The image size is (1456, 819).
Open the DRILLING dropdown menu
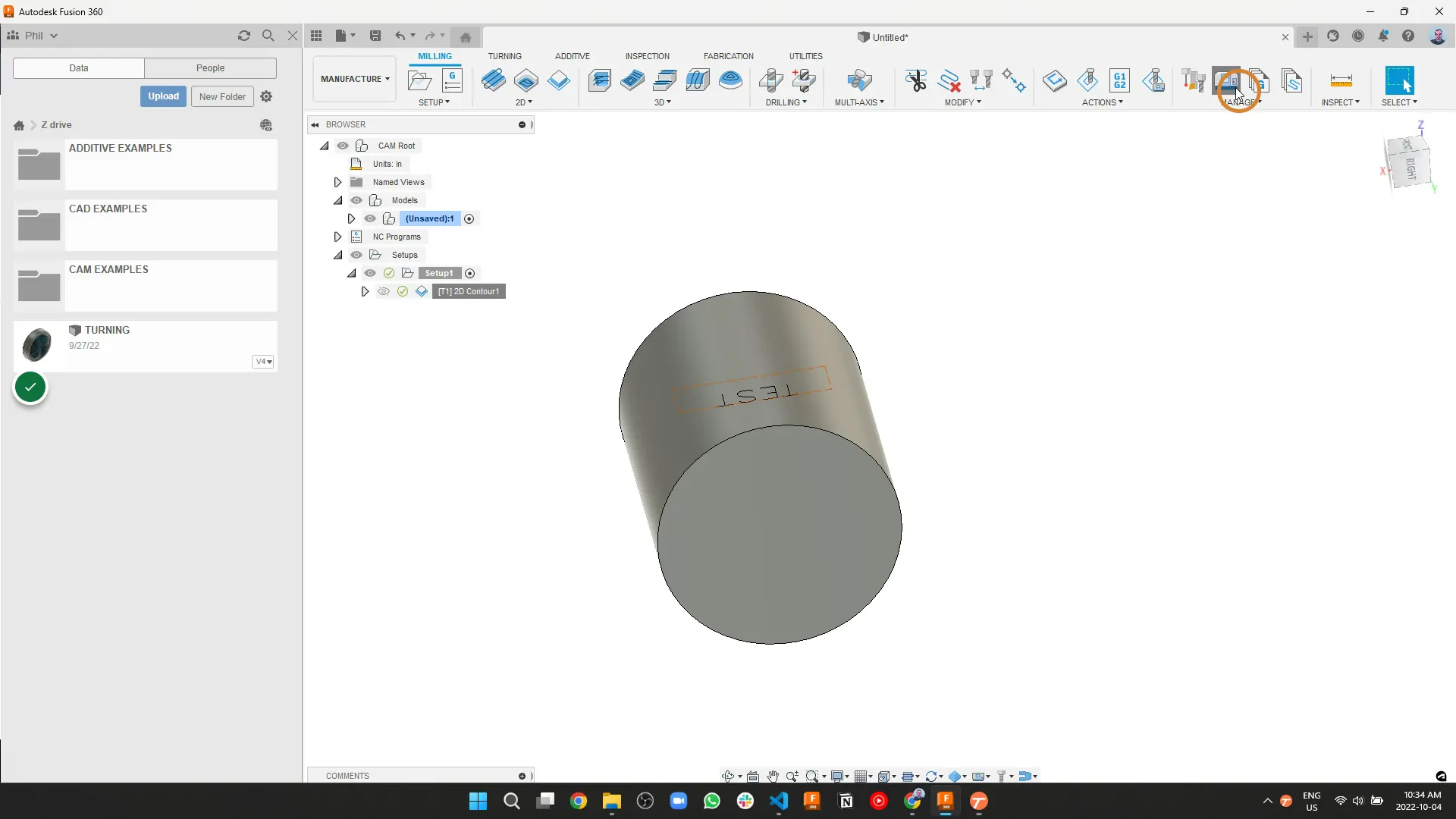pos(786,102)
